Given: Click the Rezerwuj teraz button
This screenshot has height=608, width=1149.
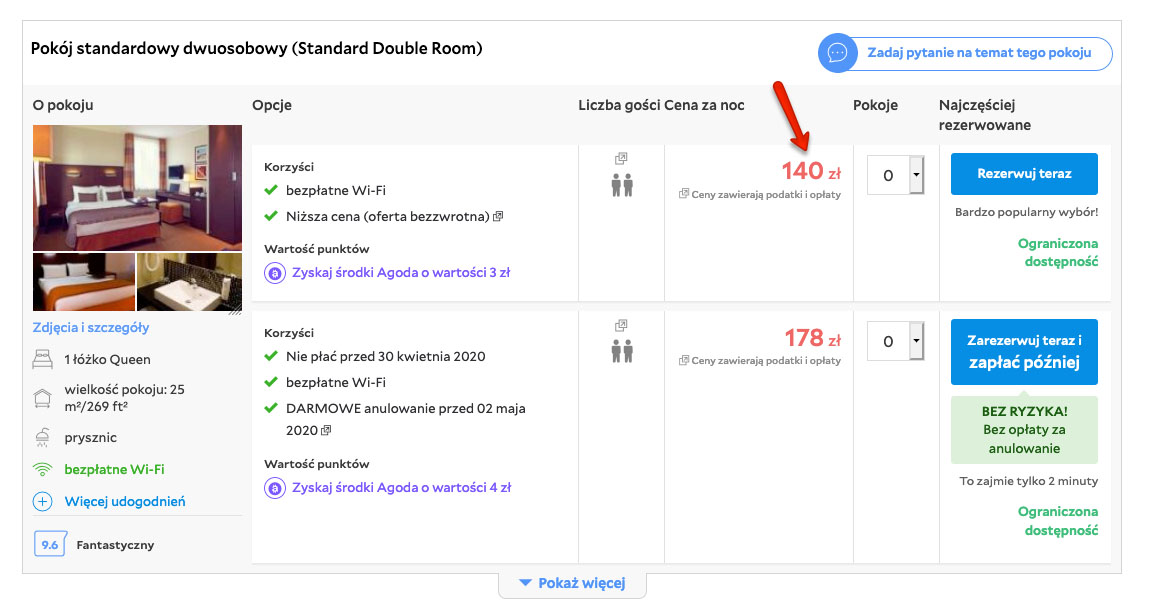Looking at the screenshot, I should click(x=1024, y=174).
